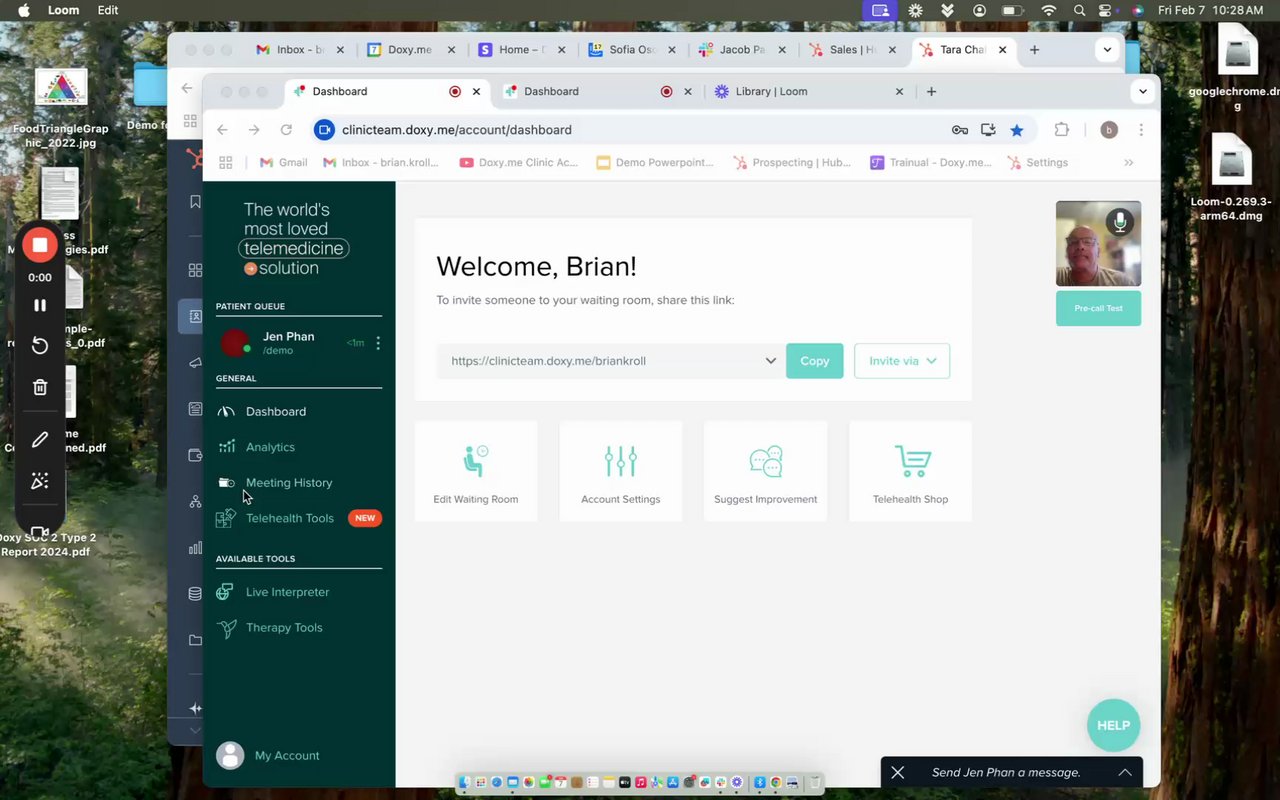Switch to Inbox tab in background window
Viewport: 1280px width, 800px height.
(x=299, y=49)
